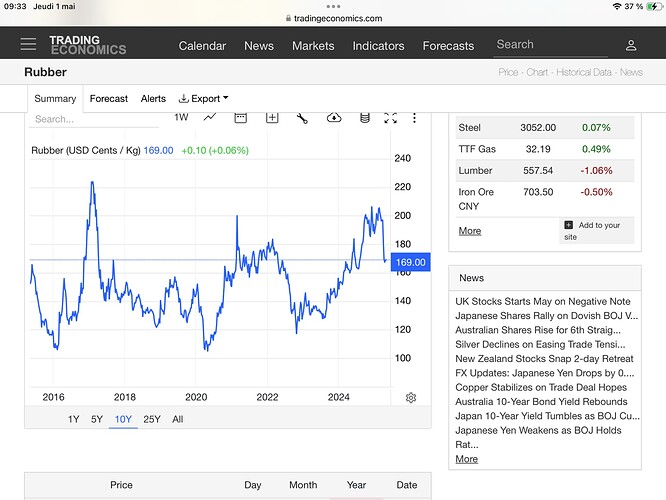Open the 1W interval selector
Screen dimensions: 666x500
point(181,117)
